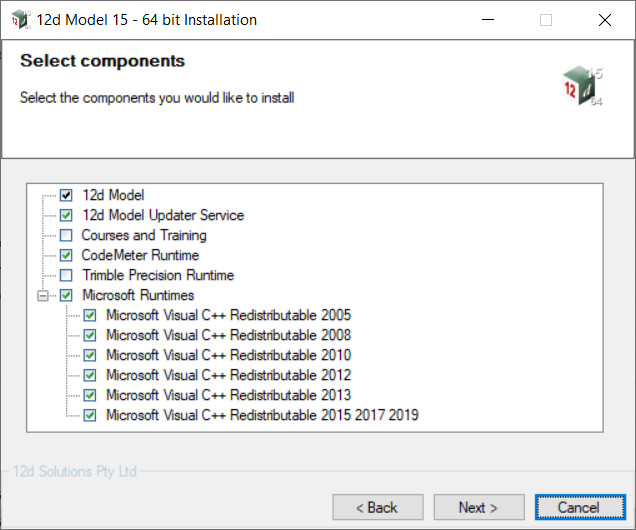The width and height of the screenshot is (636, 530).
Task: Select the 'CodeMeter Runtime' label
Action: (x=140, y=255)
